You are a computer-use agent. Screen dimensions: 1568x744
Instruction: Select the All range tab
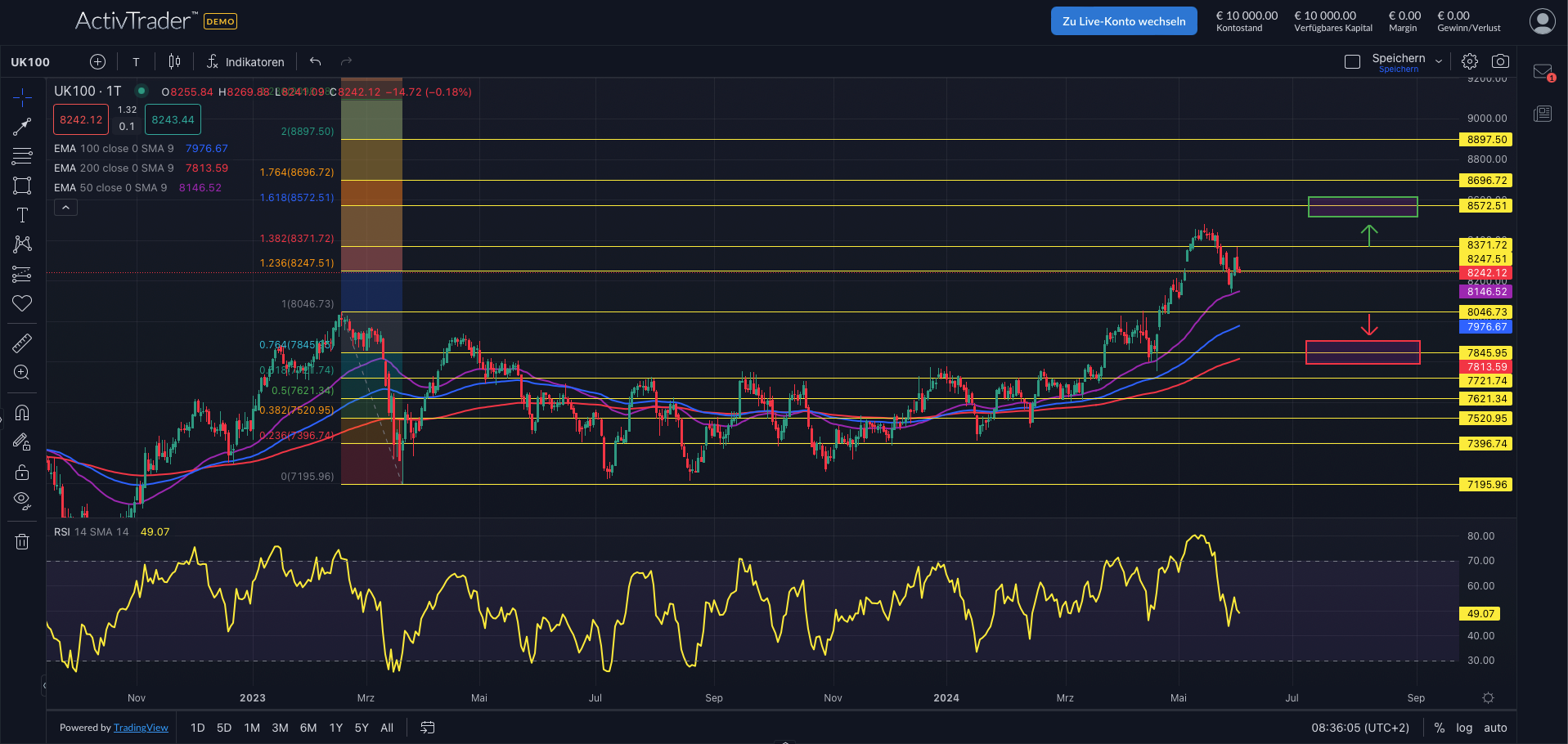point(387,727)
